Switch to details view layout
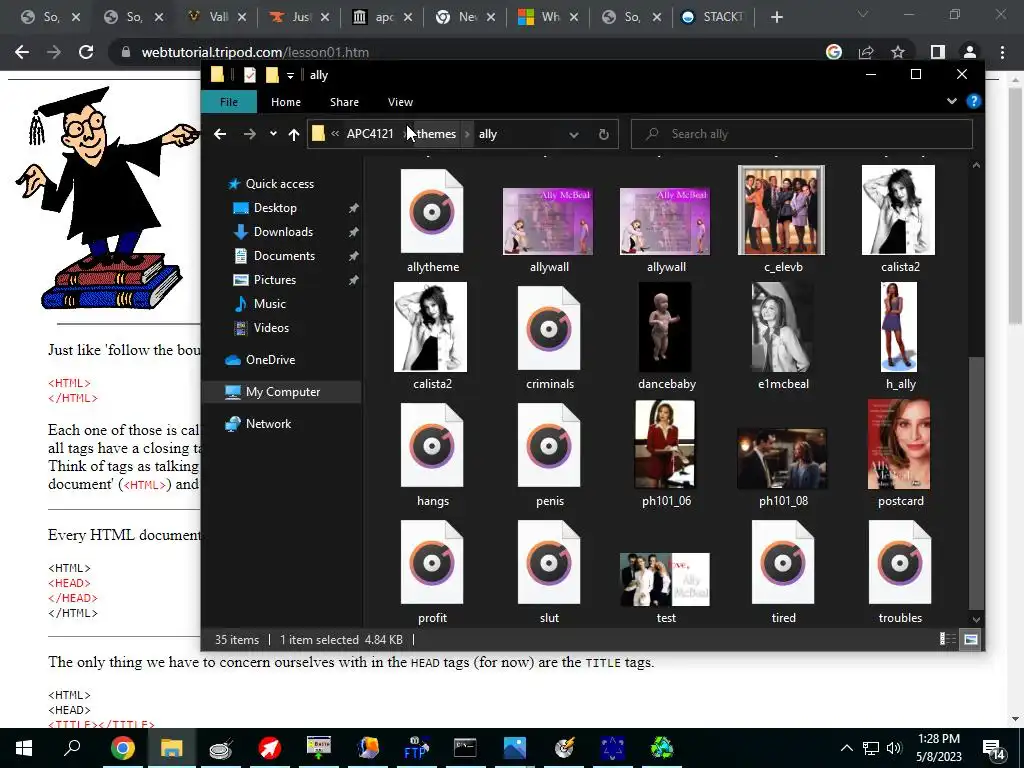 [x=948, y=639]
